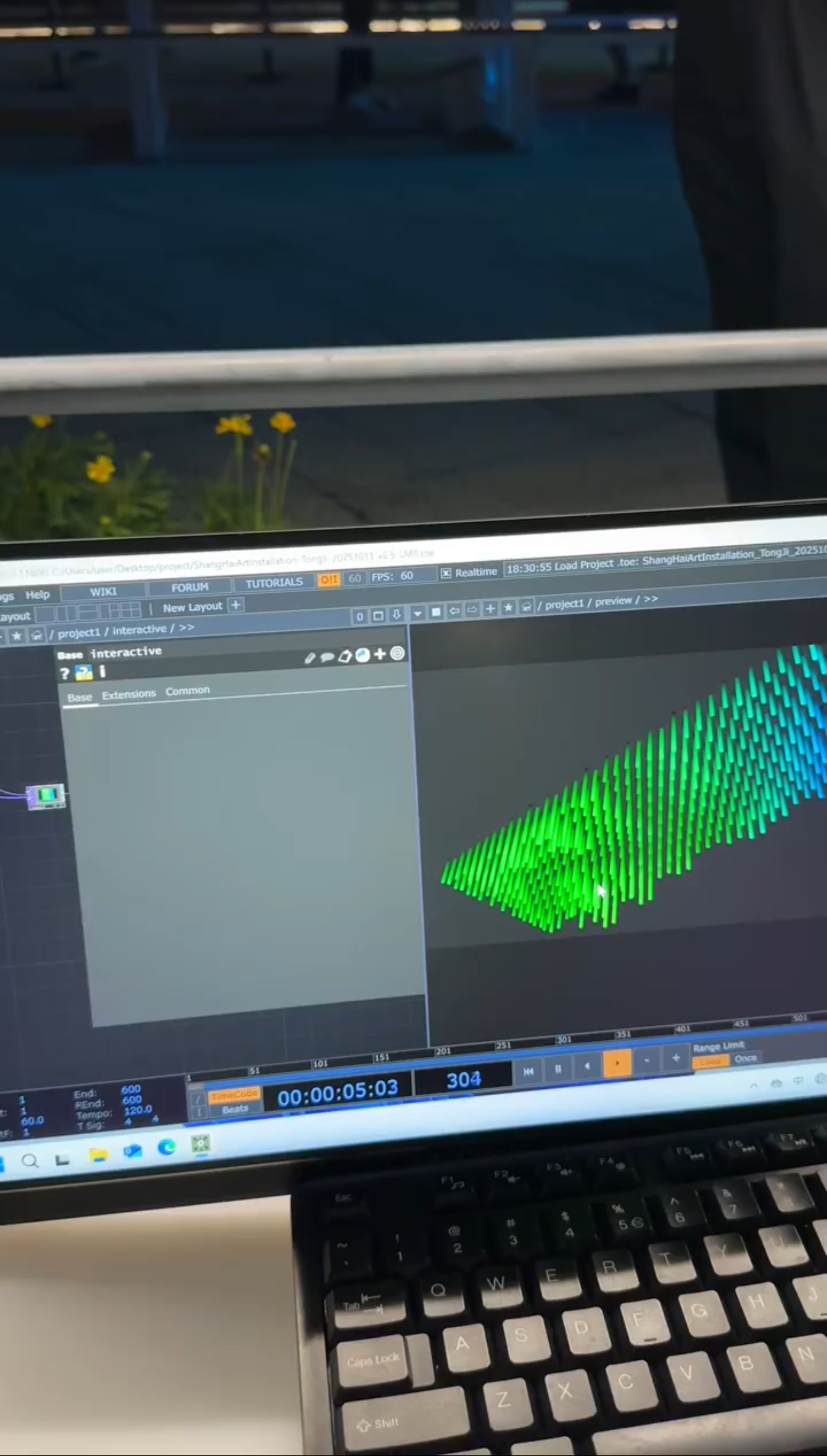
Task: Expand the project1/interactive path chevrons
Action: coord(187,627)
